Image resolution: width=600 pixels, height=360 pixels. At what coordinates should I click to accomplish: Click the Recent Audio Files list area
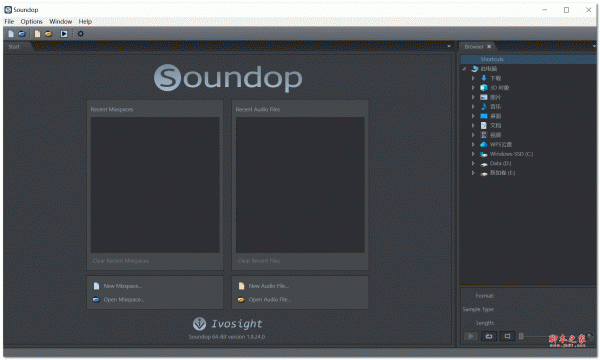tap(300, 185)
